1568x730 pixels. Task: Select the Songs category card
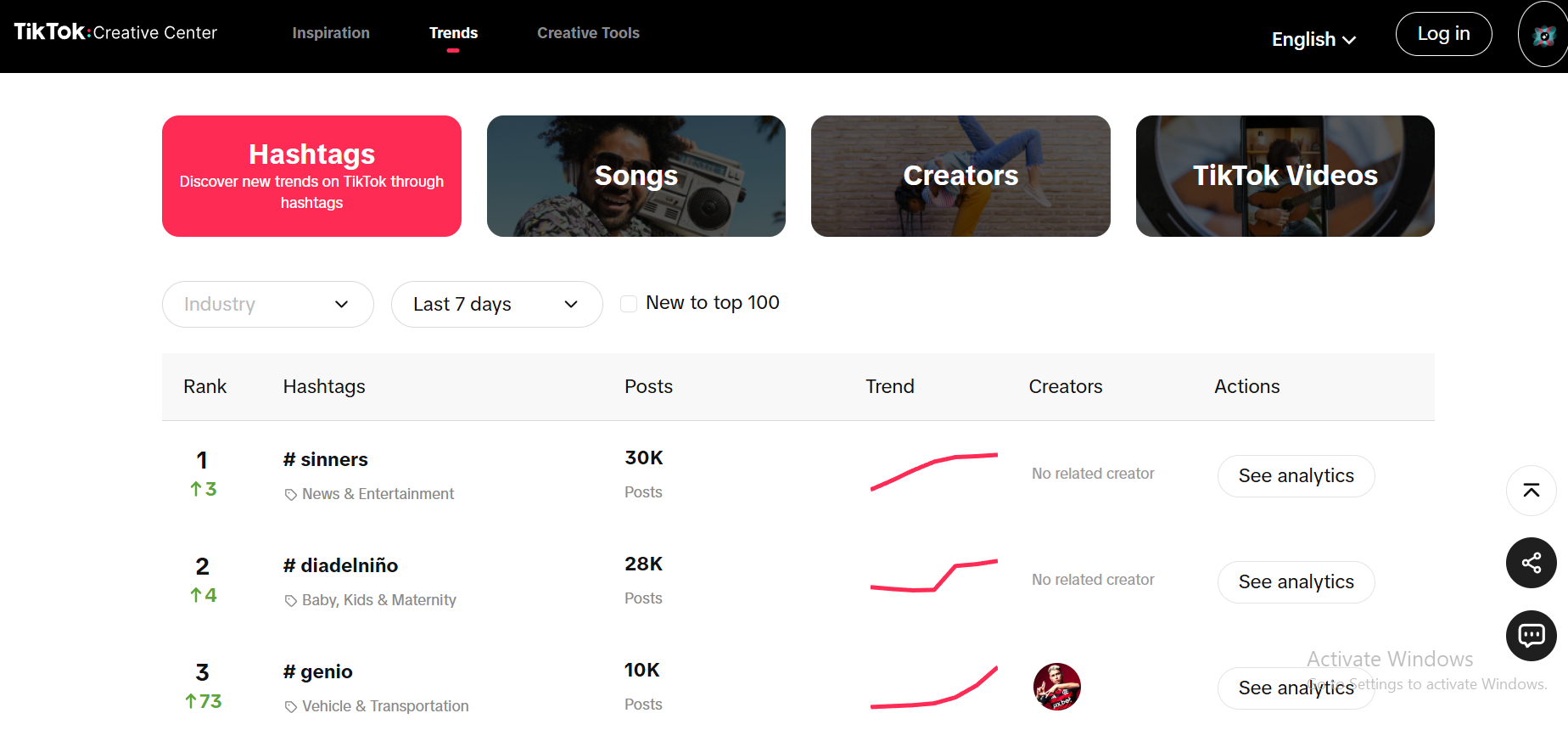pos(636,176)
